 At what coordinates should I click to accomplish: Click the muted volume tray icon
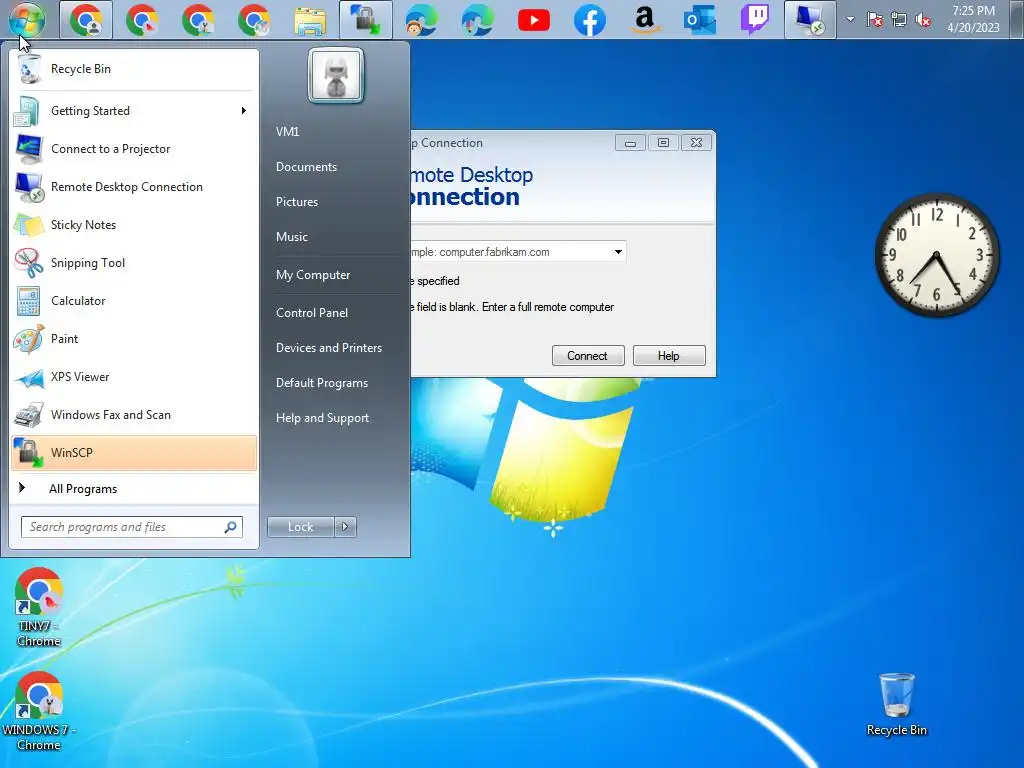[923, 20]
